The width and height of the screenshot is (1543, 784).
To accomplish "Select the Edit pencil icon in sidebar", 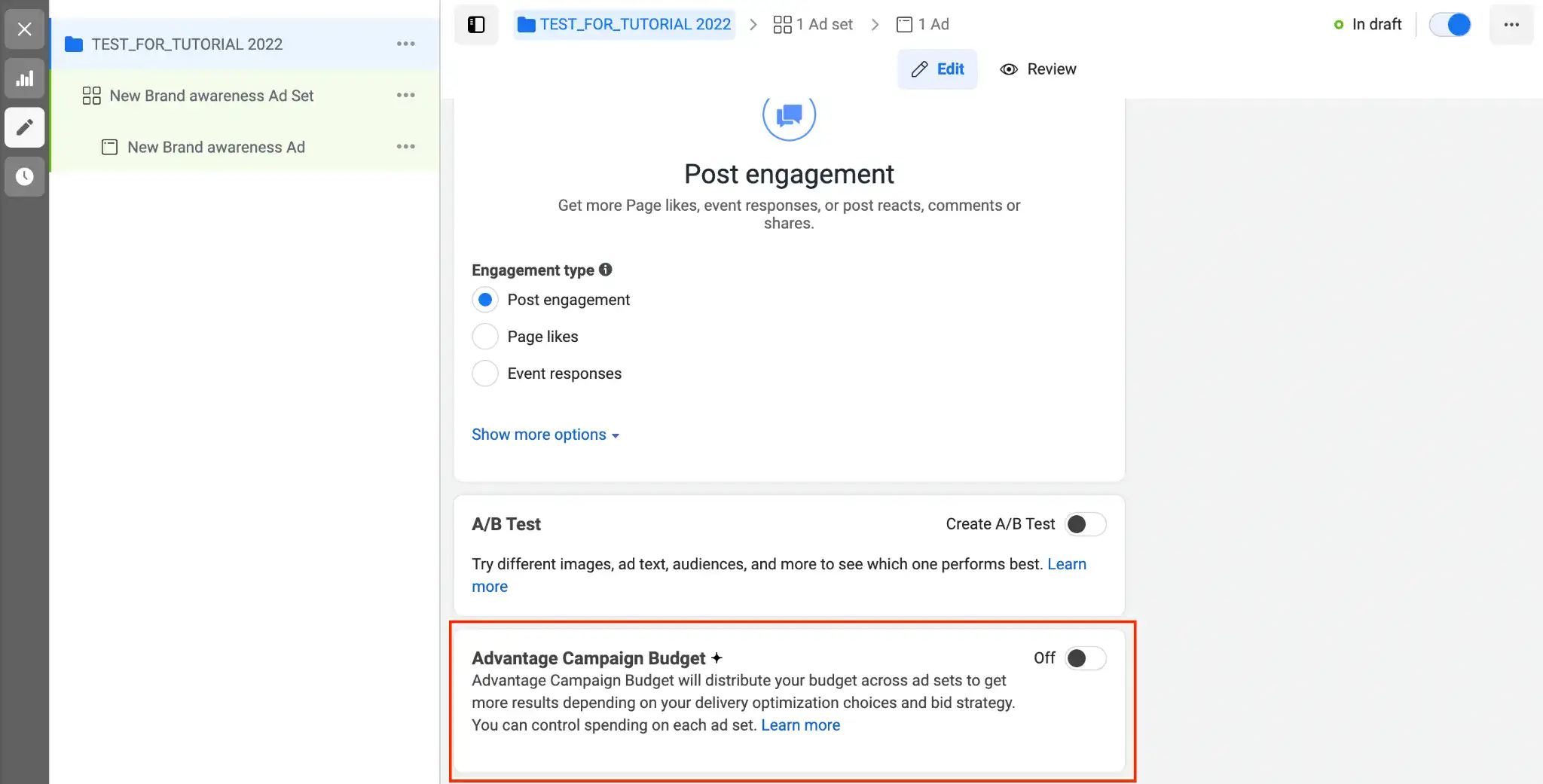I will (24, 128).
